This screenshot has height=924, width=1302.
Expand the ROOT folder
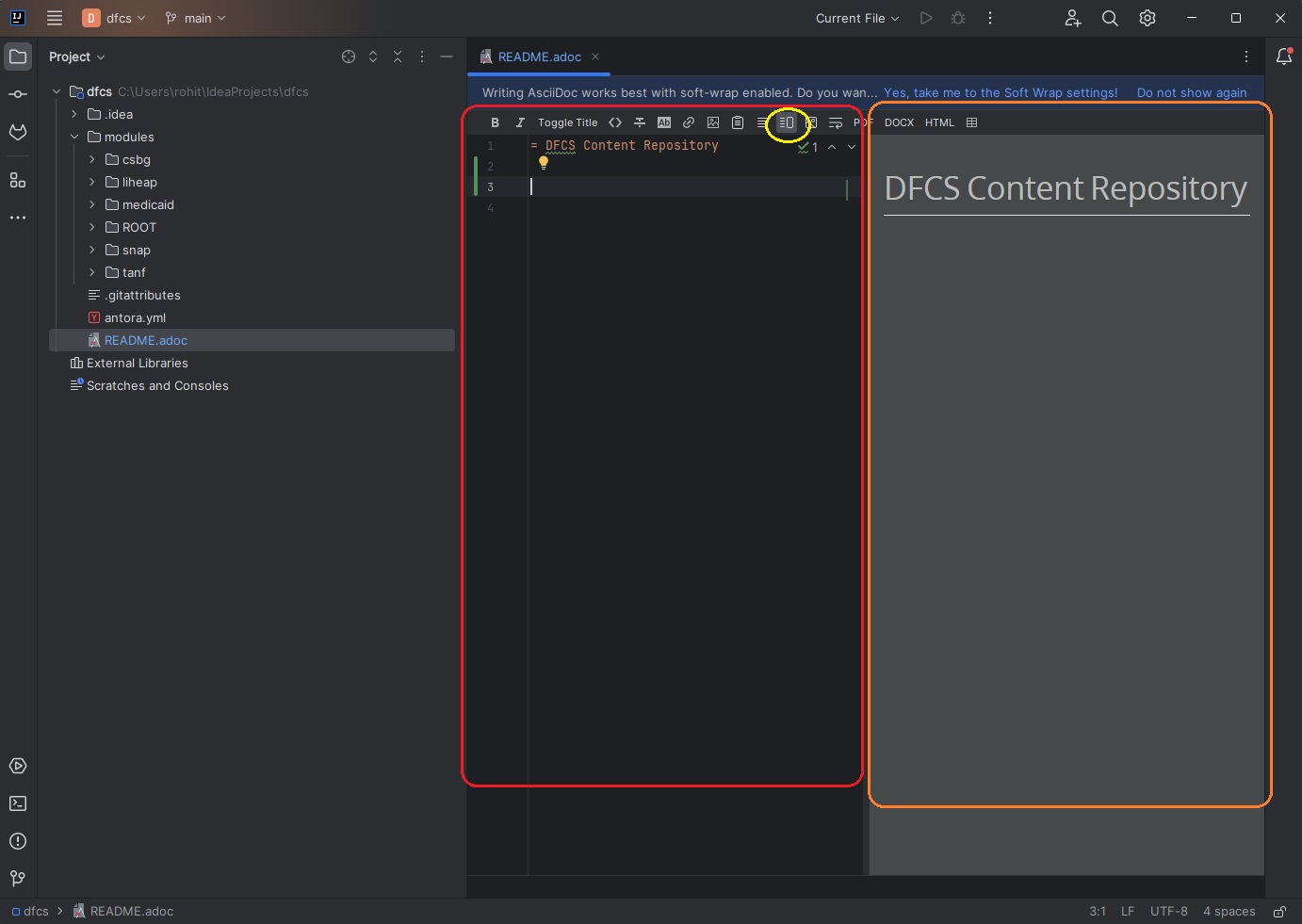92,227
